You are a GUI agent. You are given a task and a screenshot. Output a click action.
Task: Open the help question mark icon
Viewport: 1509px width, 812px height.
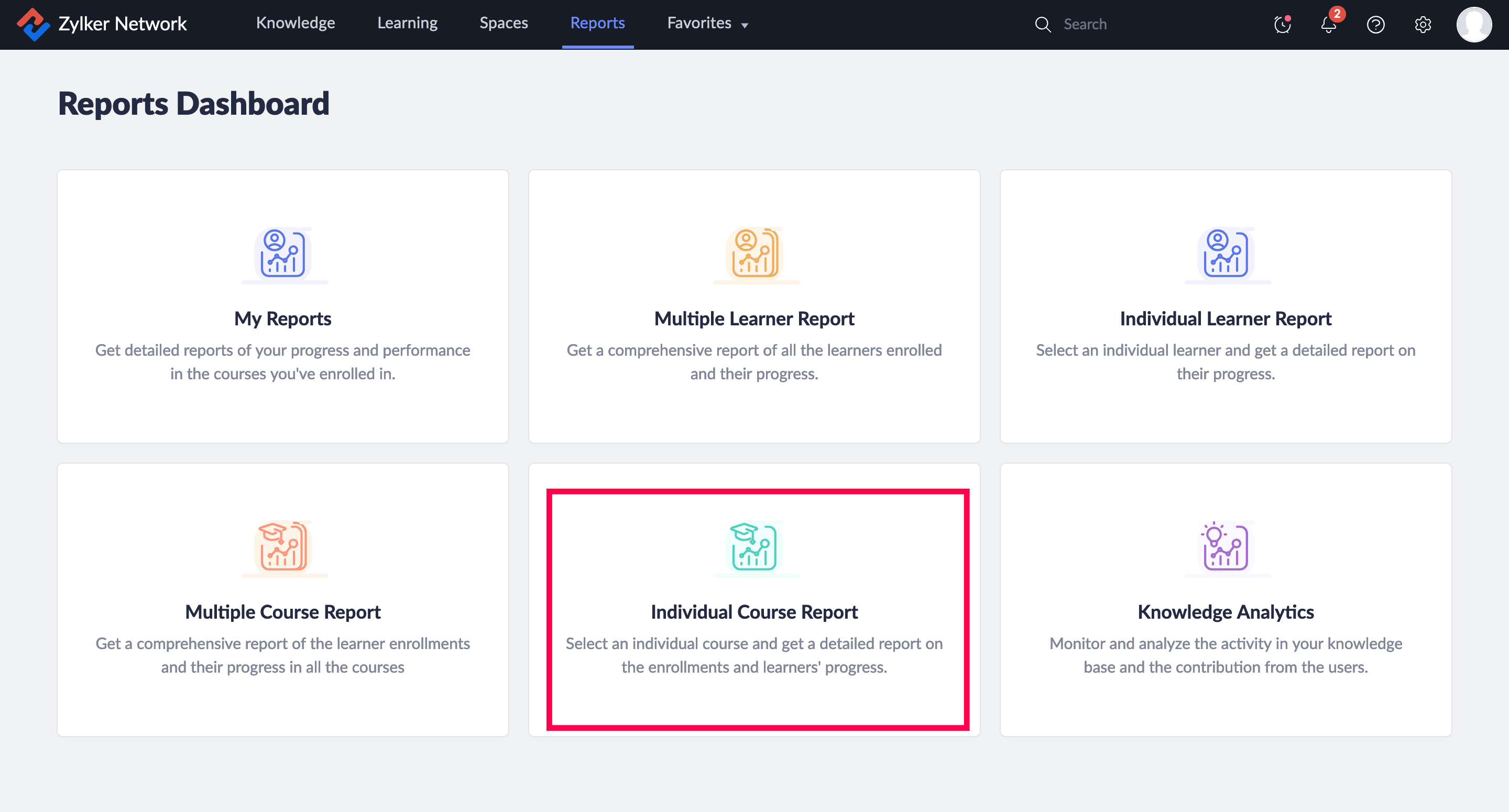pyautogui.click(x=1375, y=25)
